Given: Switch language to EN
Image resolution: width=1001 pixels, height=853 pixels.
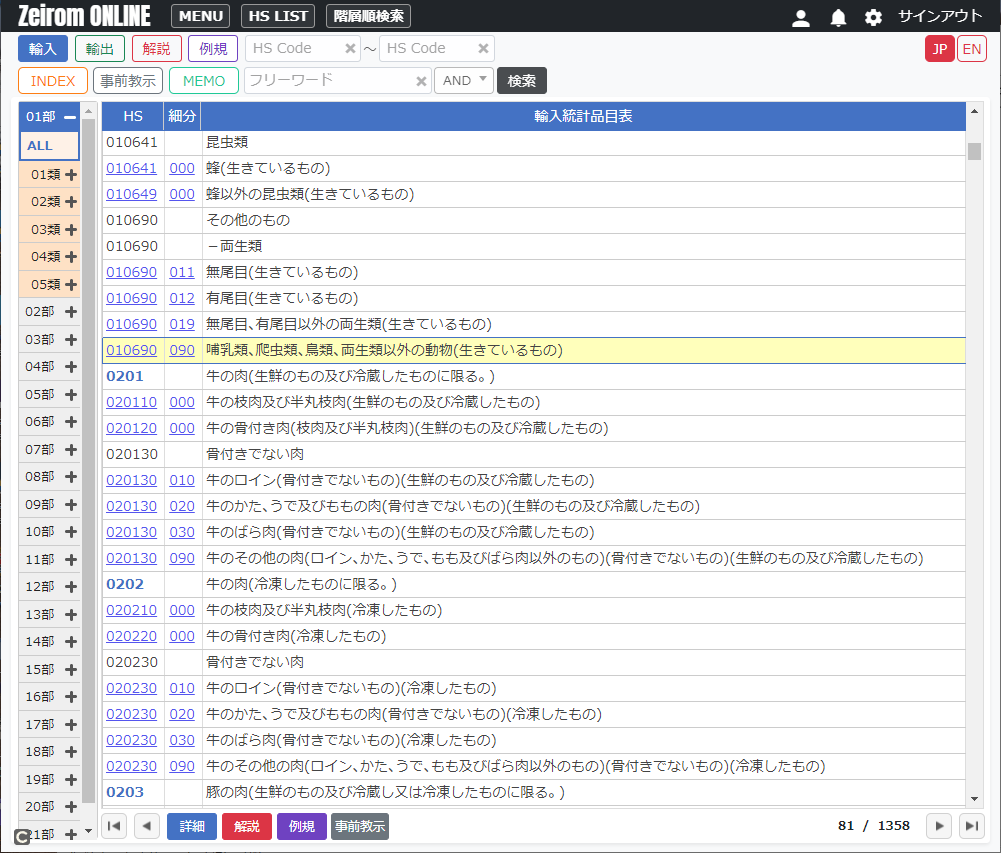Looking at the screenshot, I should [971, 49].
